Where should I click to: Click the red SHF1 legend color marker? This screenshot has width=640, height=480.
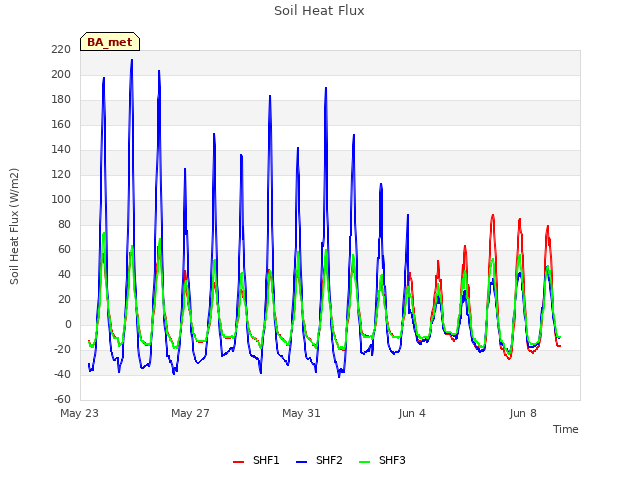(238, 462)
